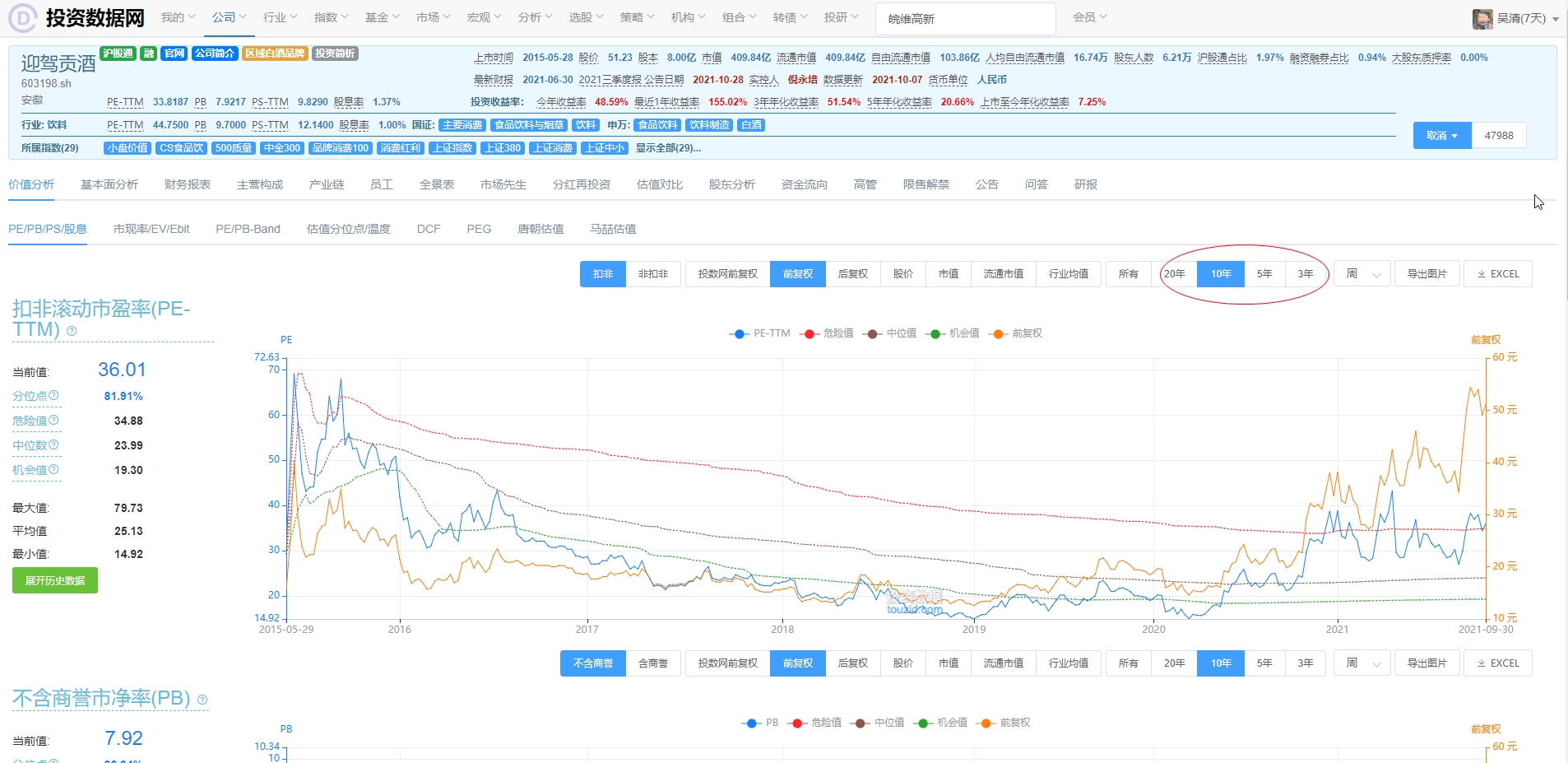This screenshot has width=1568, height=763.
Task: Click the help icon beside 危险值
Action: (x=54, y=421)
